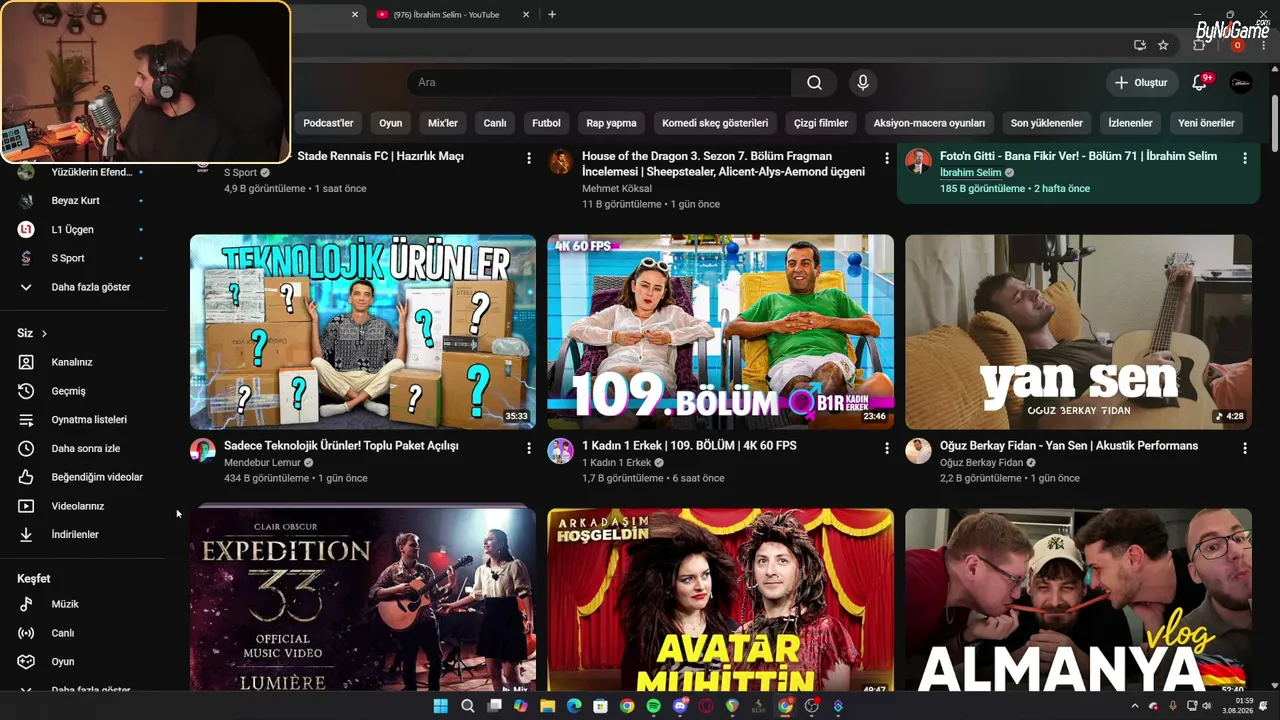Viewport: 1280px width, 720px height.
Task: Open the Chrome extensions puzzle icon
Action: coord(1201,45)
